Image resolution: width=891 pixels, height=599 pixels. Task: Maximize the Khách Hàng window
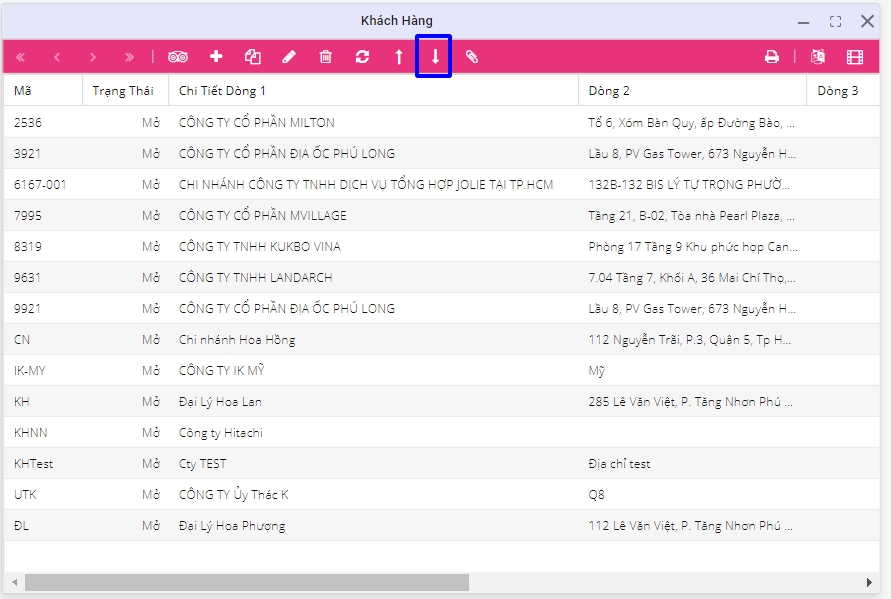tap(835, 21)
